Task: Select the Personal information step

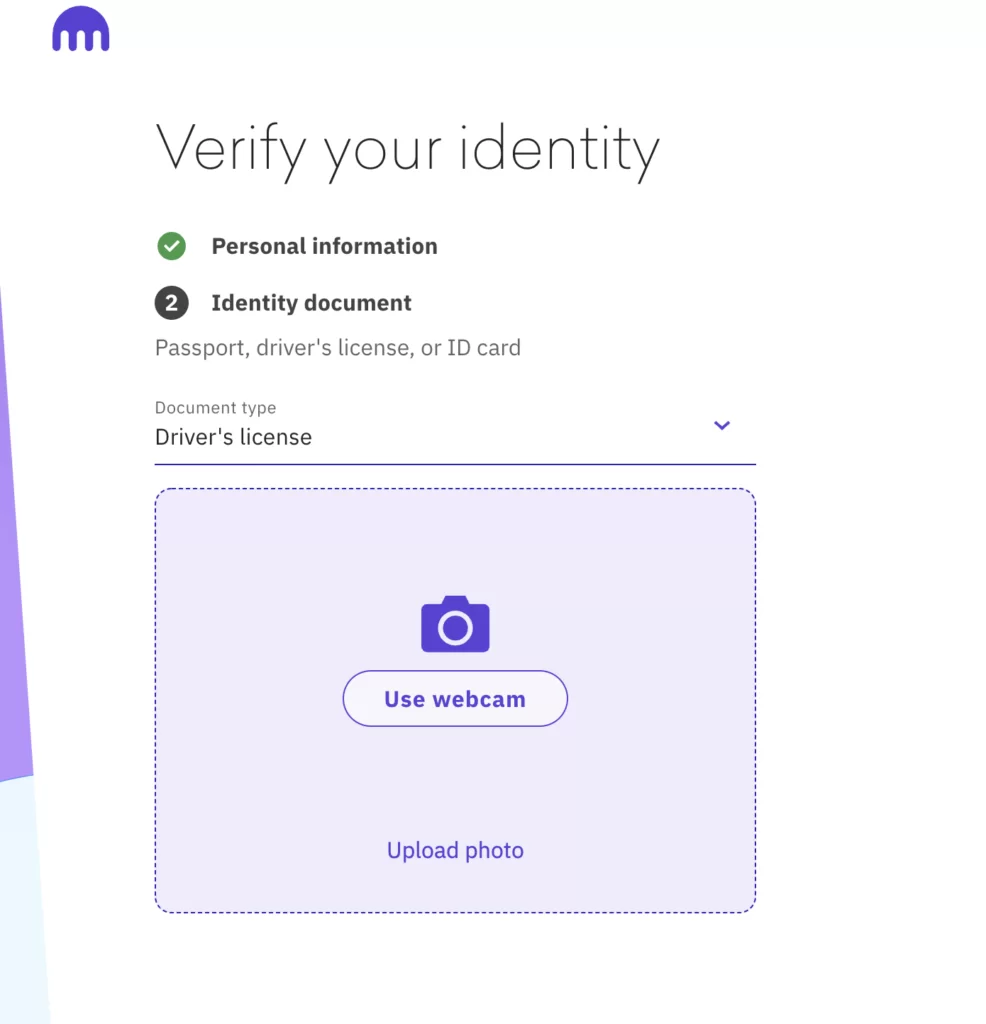Action: 324,246
